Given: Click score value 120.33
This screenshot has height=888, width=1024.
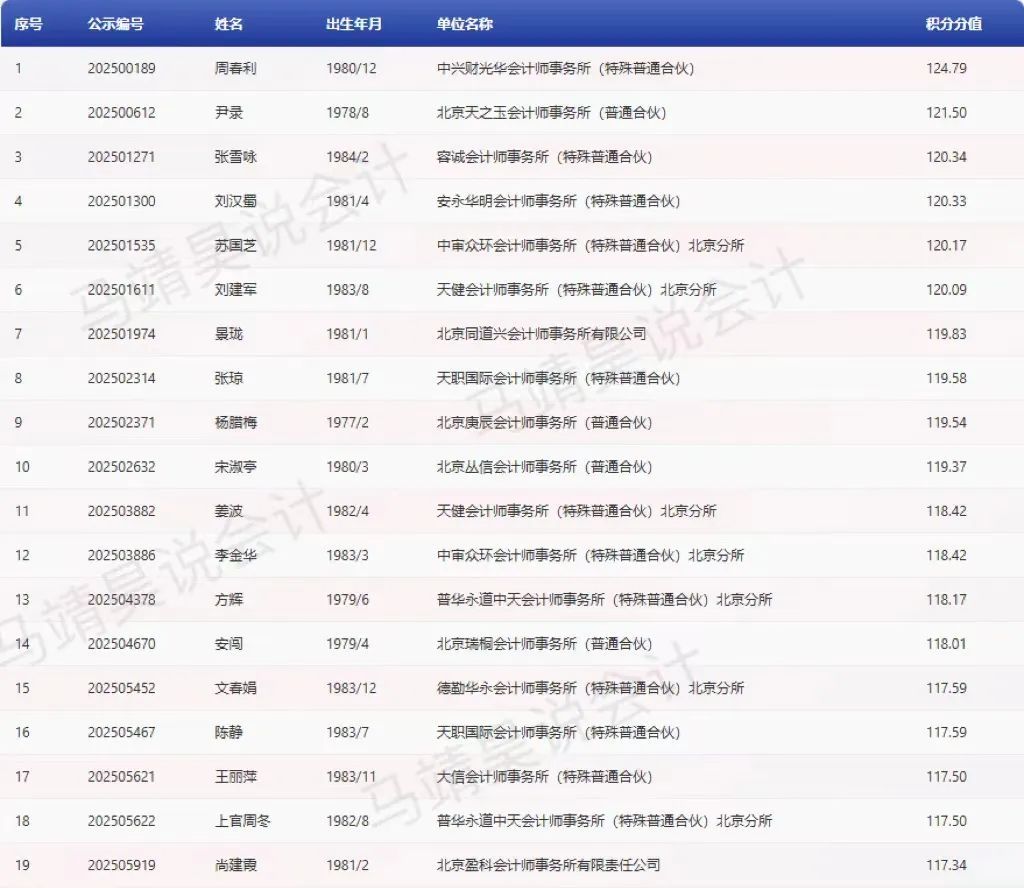Looking at the screenshot, I should pyautogui.click(x=946, y=201).
